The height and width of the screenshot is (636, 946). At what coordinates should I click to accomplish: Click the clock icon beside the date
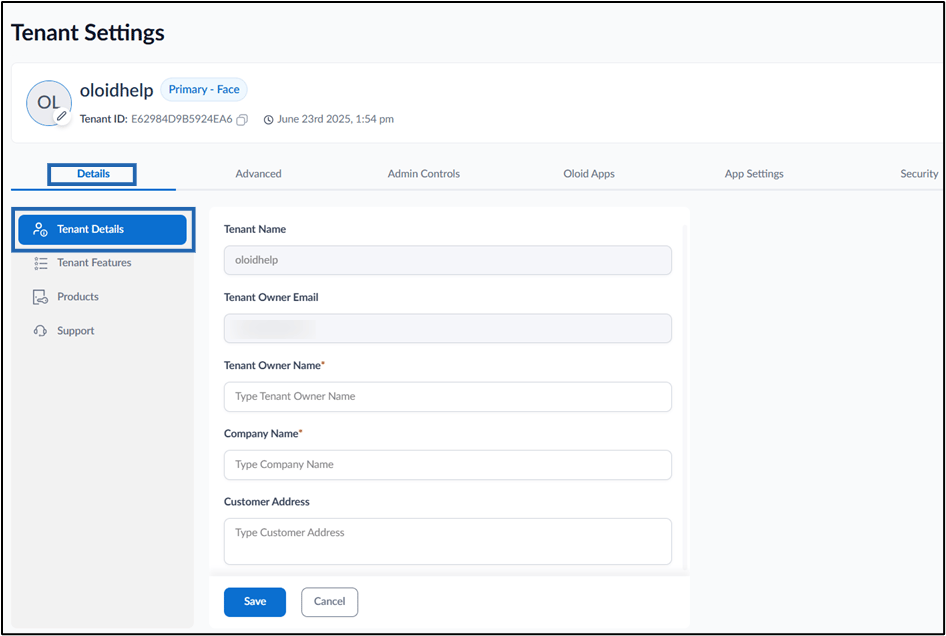point(268,119)
